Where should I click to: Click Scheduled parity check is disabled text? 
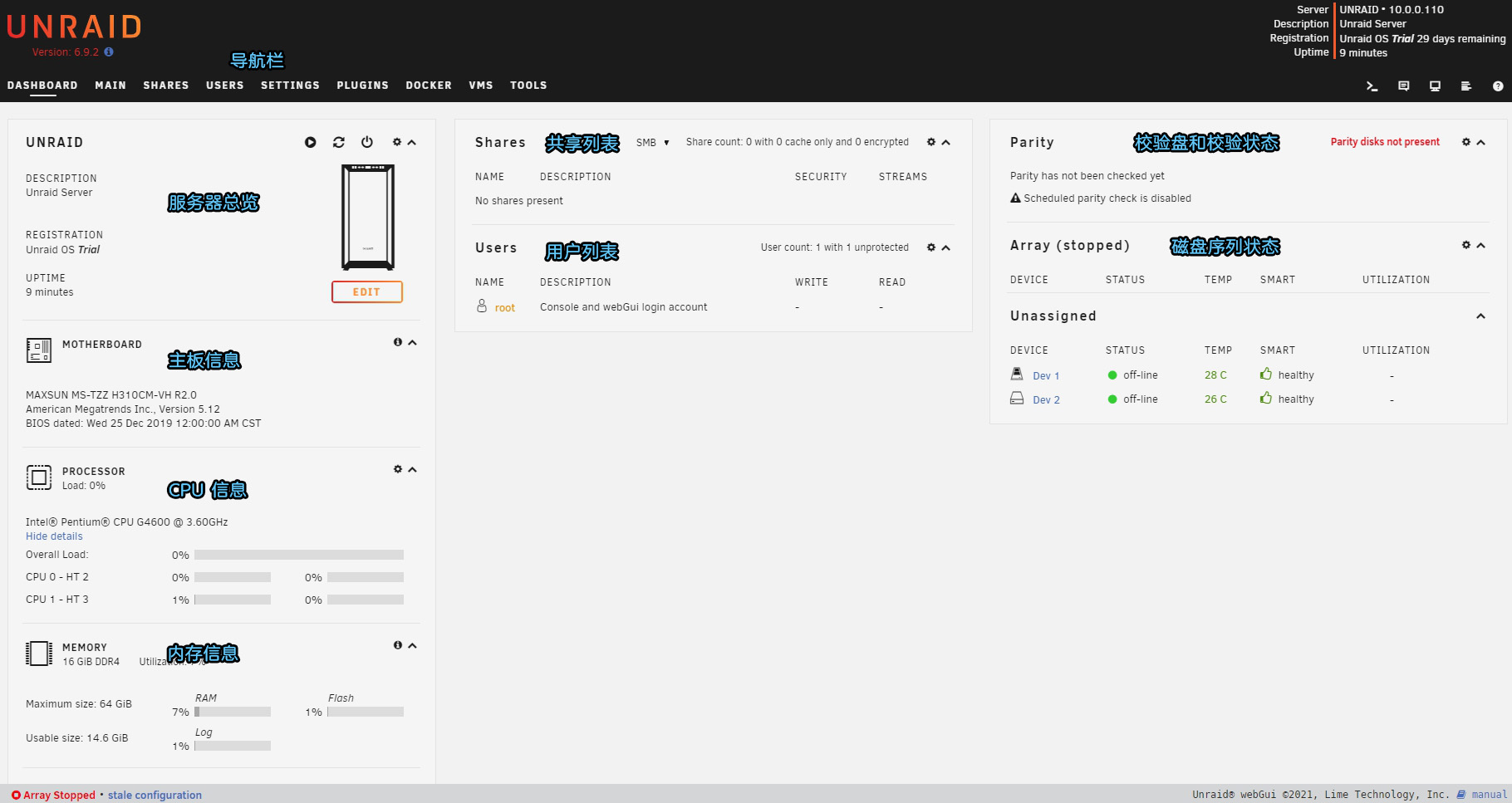click(1107, 198)
